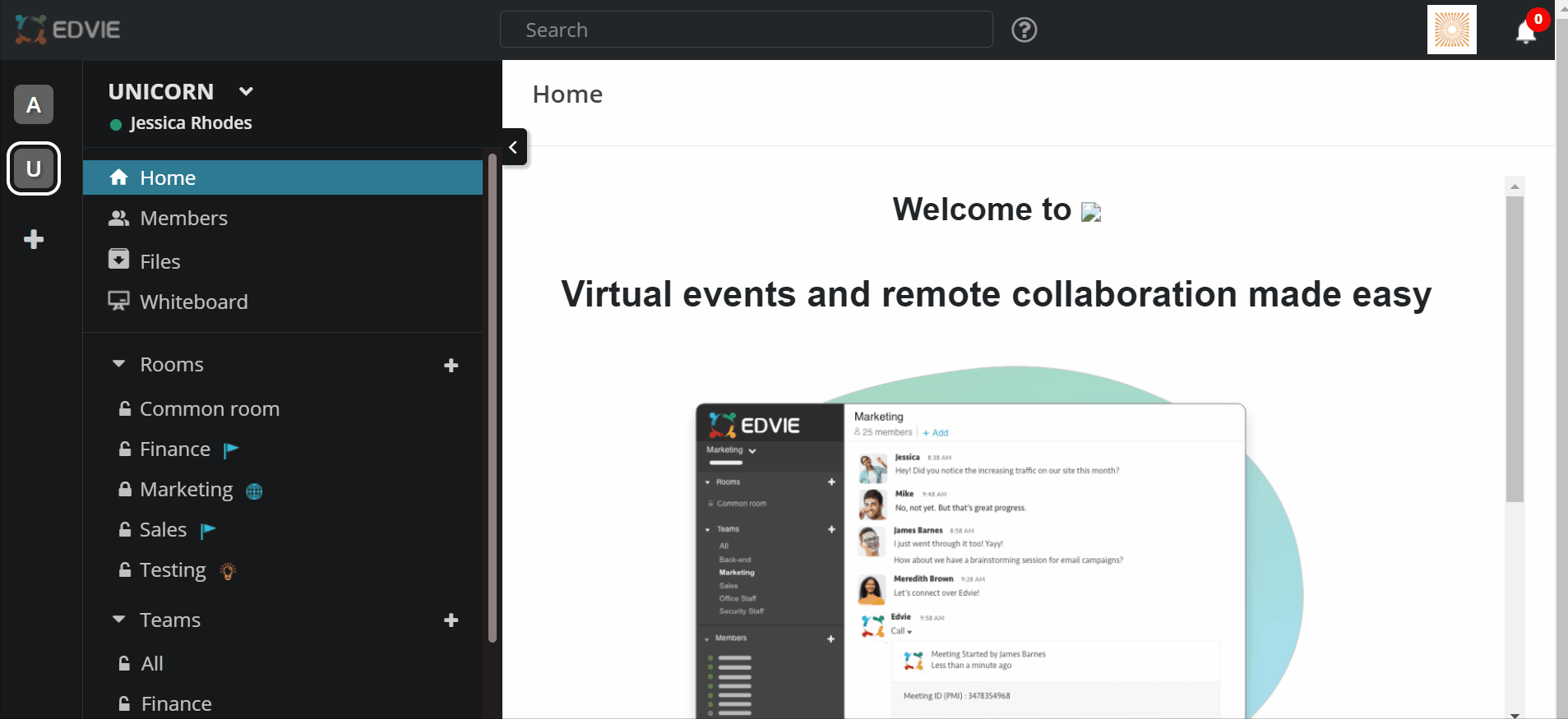
Task: Open the Whiteboard
Action: point(193,302)
